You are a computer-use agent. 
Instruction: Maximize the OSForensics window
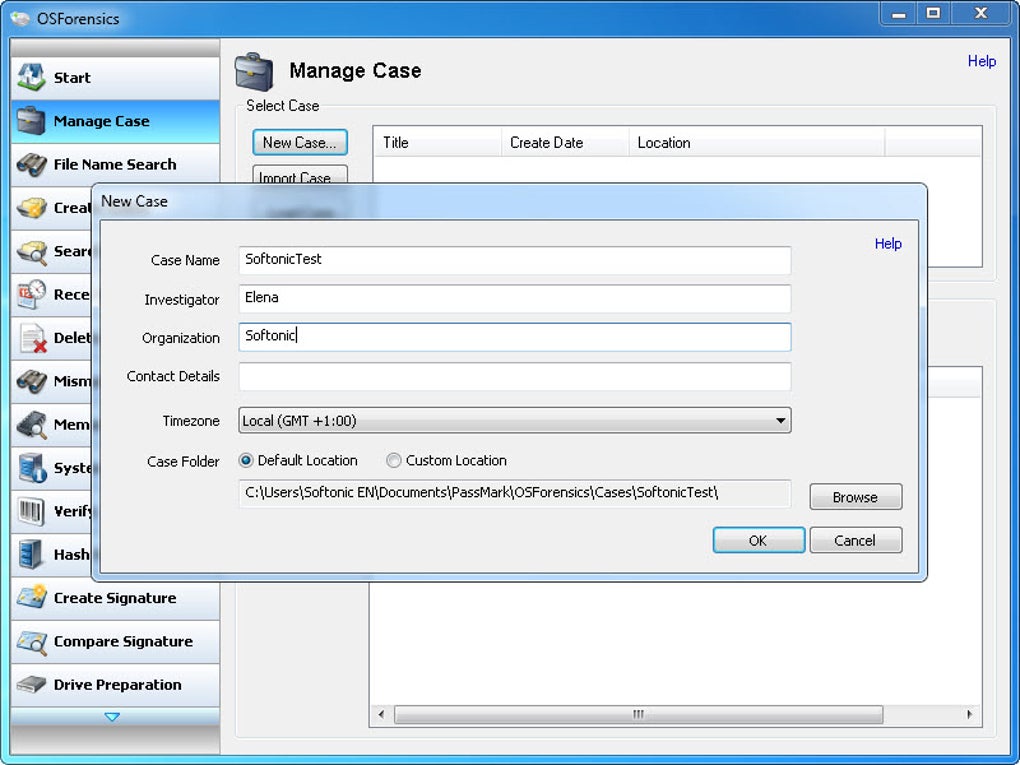[x=933, y=14]
